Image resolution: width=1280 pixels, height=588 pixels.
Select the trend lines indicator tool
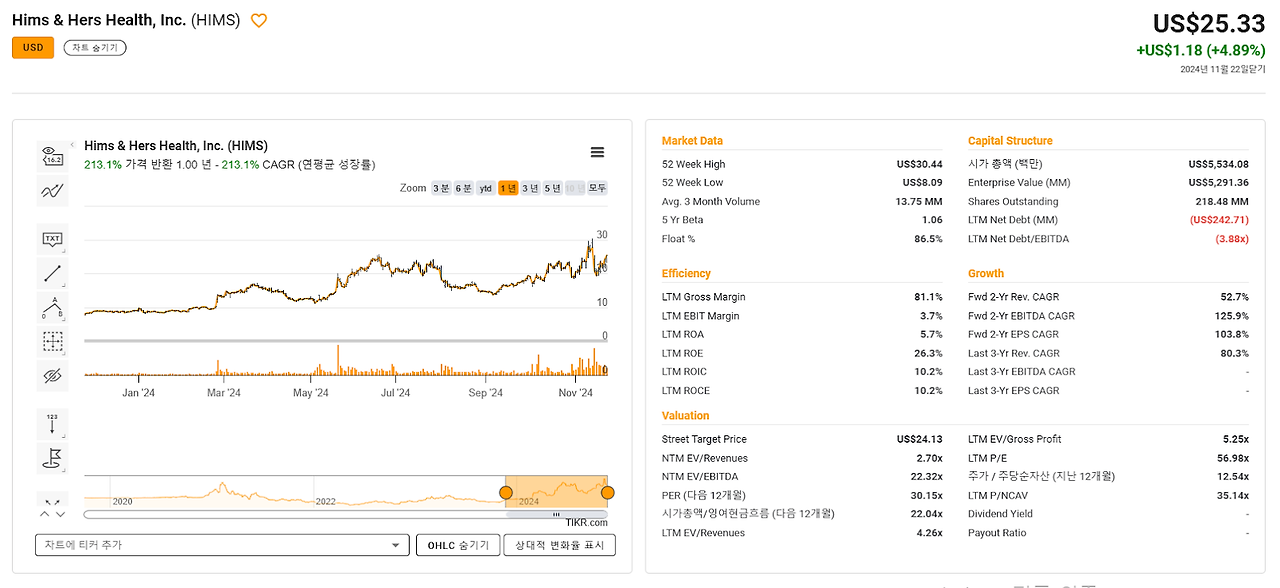[52, 190]
